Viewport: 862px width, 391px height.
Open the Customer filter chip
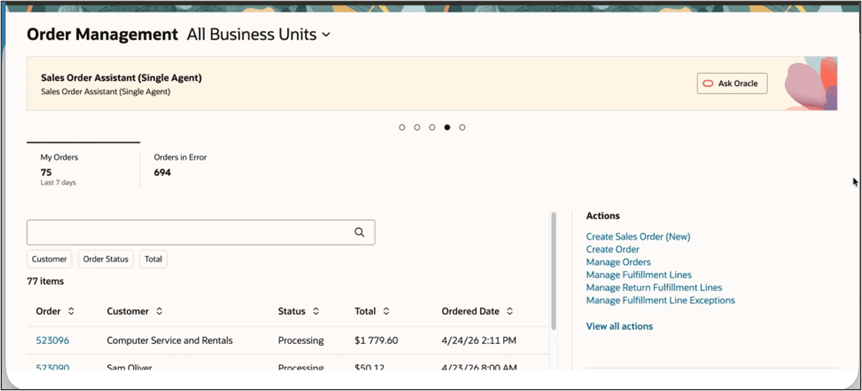49,259
